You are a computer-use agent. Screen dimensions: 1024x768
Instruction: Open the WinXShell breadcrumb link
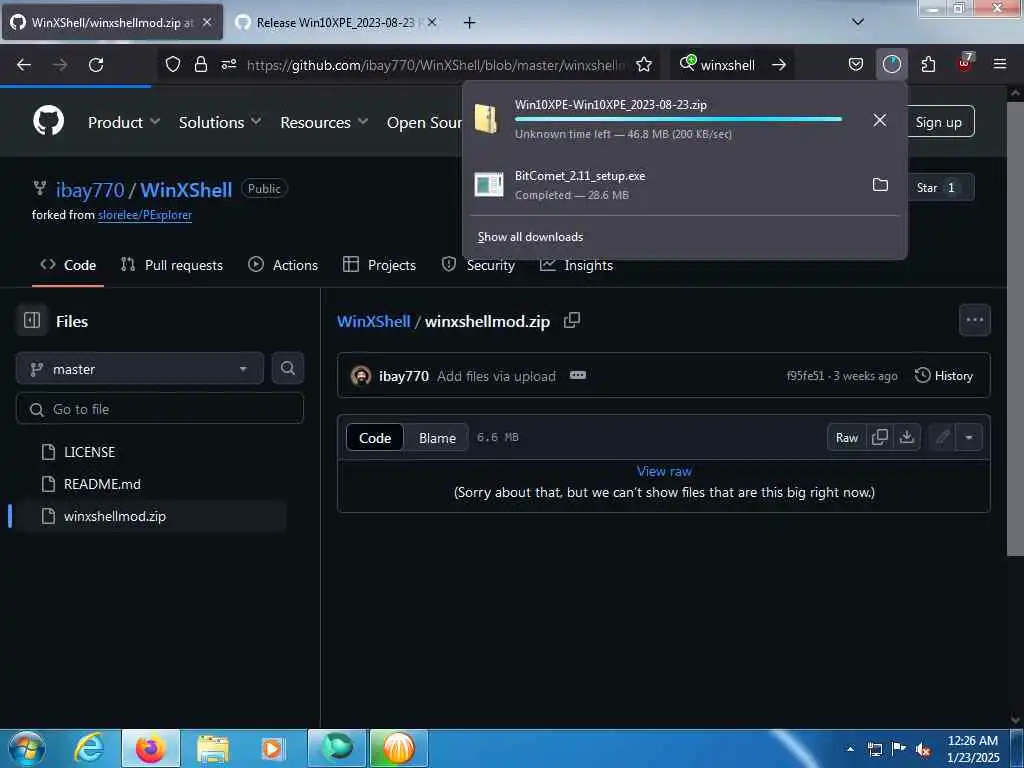click(374, 321)
